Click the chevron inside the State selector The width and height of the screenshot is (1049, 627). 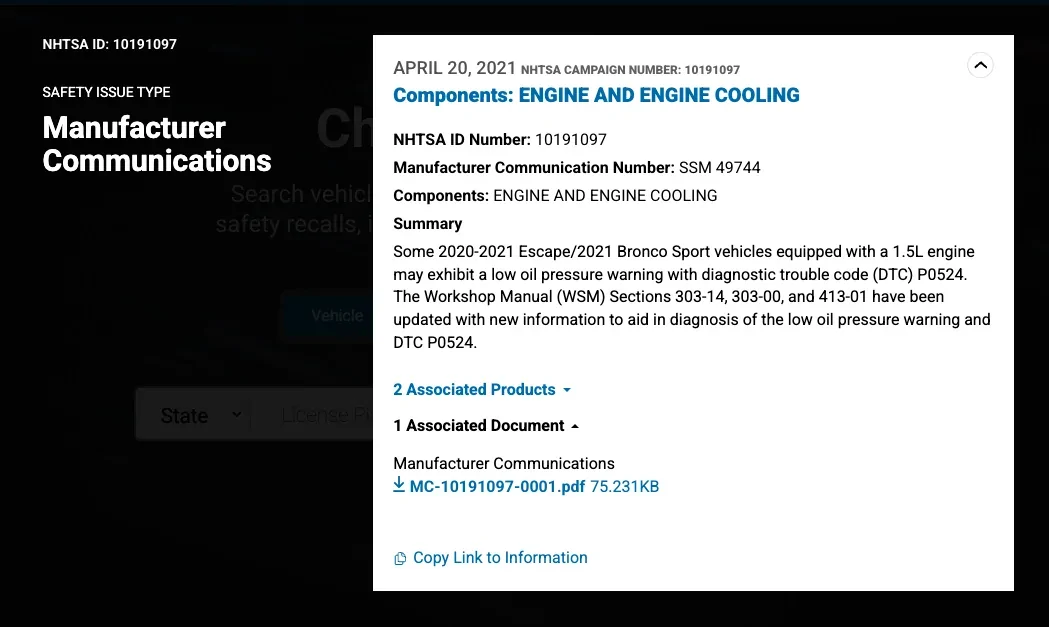[237, 414]
